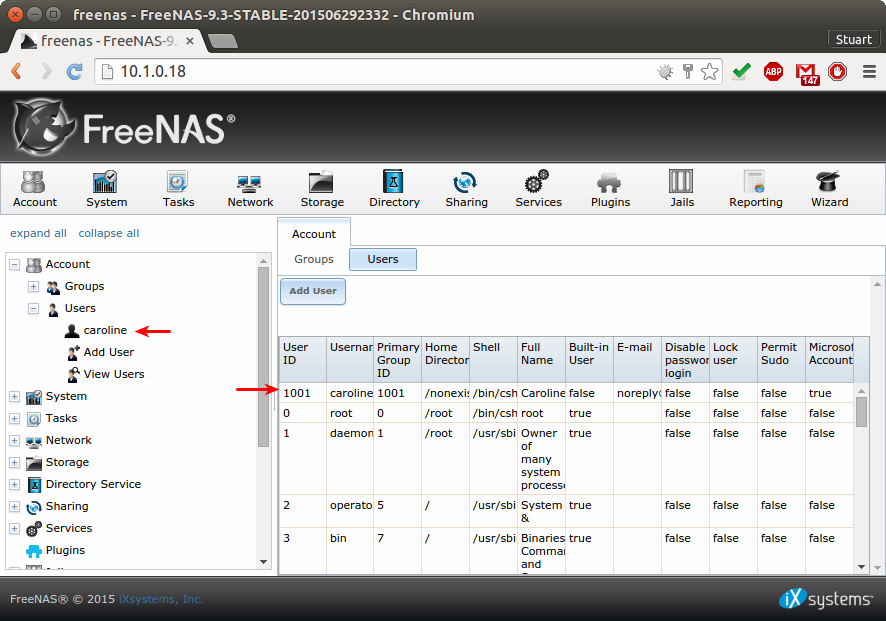This screenshot has height=621, width=886.
Task: Click the green checkmark extension icon
Action: pos(741,72)
